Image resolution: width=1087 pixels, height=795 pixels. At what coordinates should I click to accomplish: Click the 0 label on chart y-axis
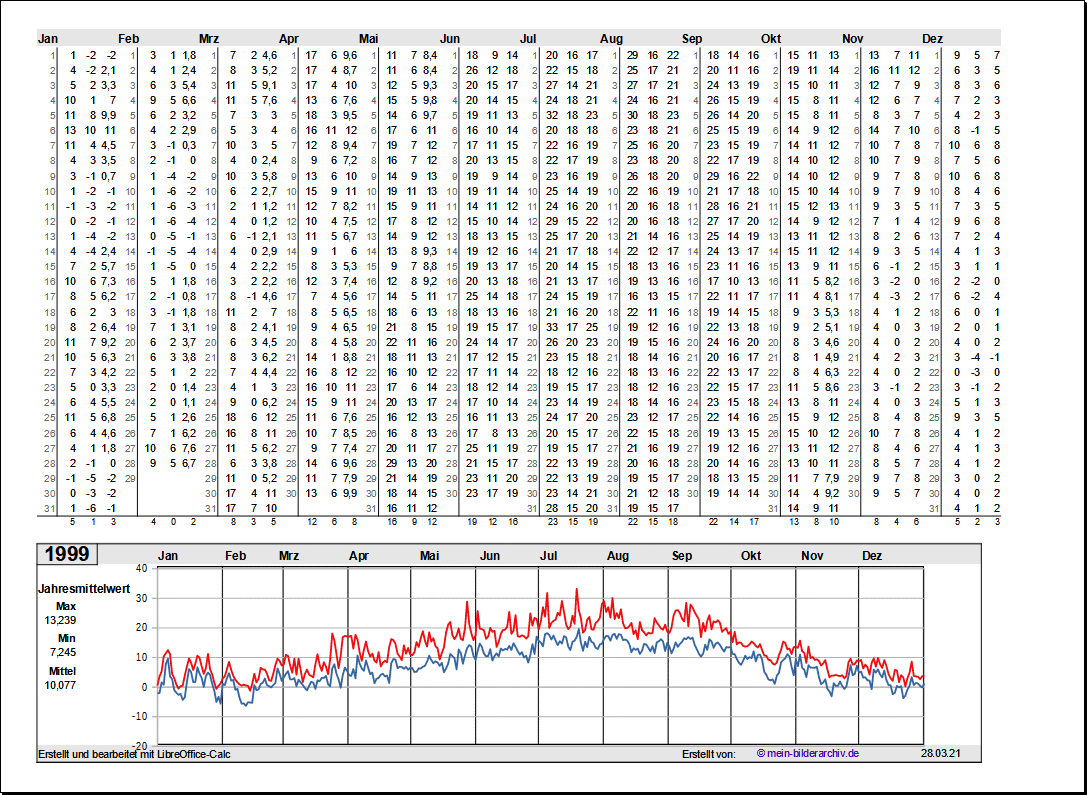[144, 687]
